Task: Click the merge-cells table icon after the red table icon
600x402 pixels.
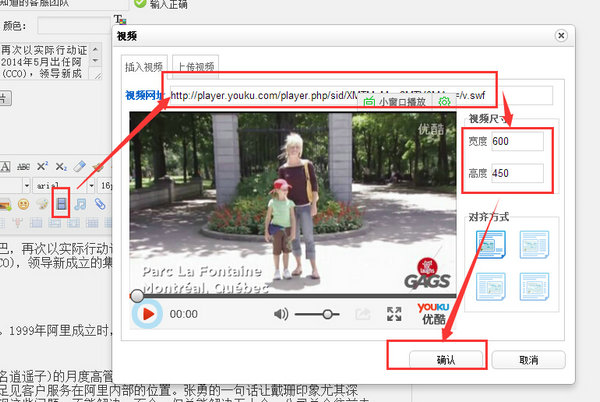Action: [36, 223]
